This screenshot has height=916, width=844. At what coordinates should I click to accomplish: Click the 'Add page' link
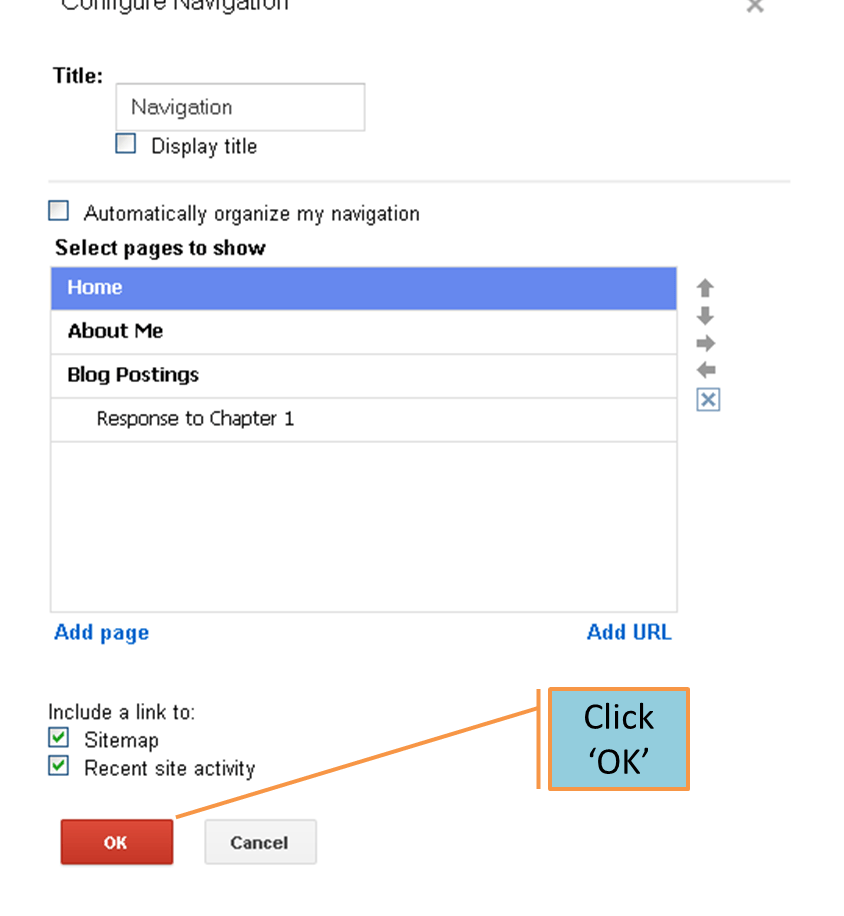pos(100,632)
